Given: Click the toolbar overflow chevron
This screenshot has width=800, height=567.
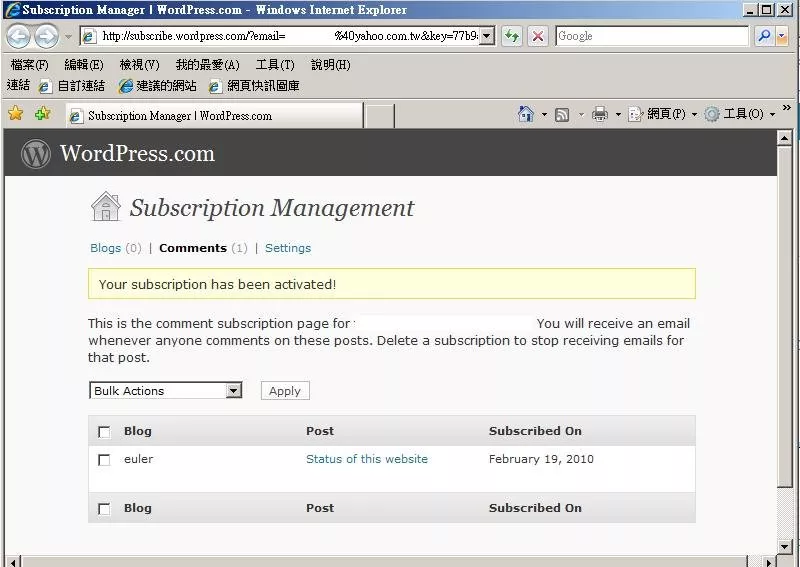Looking at the screenshot, I should [786, 107].
